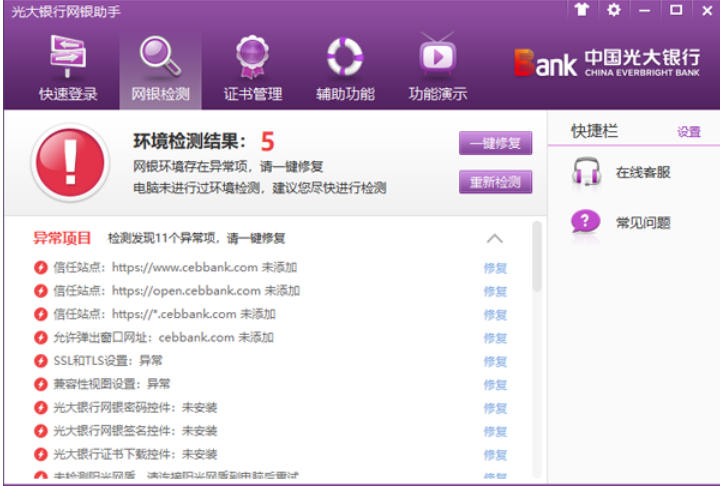Click text 允许弹出窗口网址: cebbank.com 未添加

tap(163, 338)
